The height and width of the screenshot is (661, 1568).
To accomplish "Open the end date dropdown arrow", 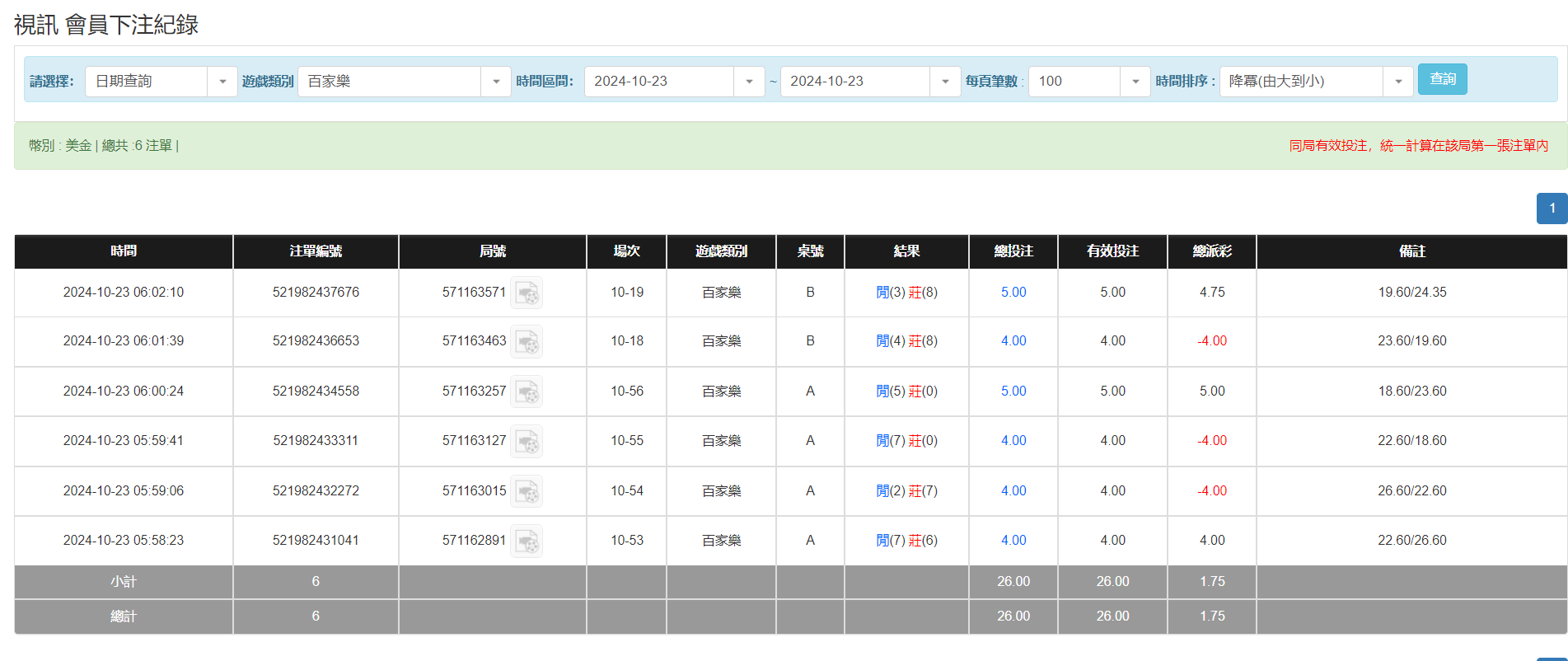I will pyautogui.click(x=945, y=82).
